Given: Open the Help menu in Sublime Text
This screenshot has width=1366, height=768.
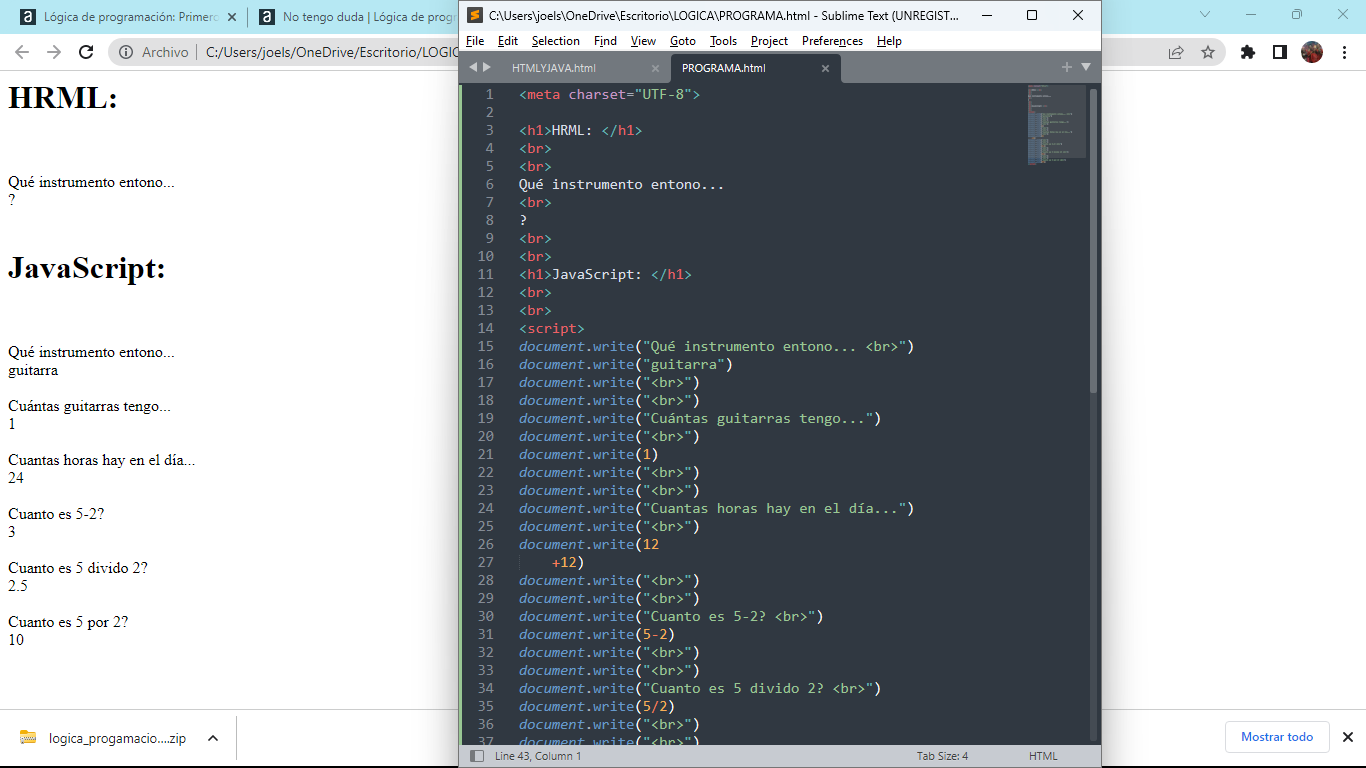Looking at the screenshot, I should [889, 41].
